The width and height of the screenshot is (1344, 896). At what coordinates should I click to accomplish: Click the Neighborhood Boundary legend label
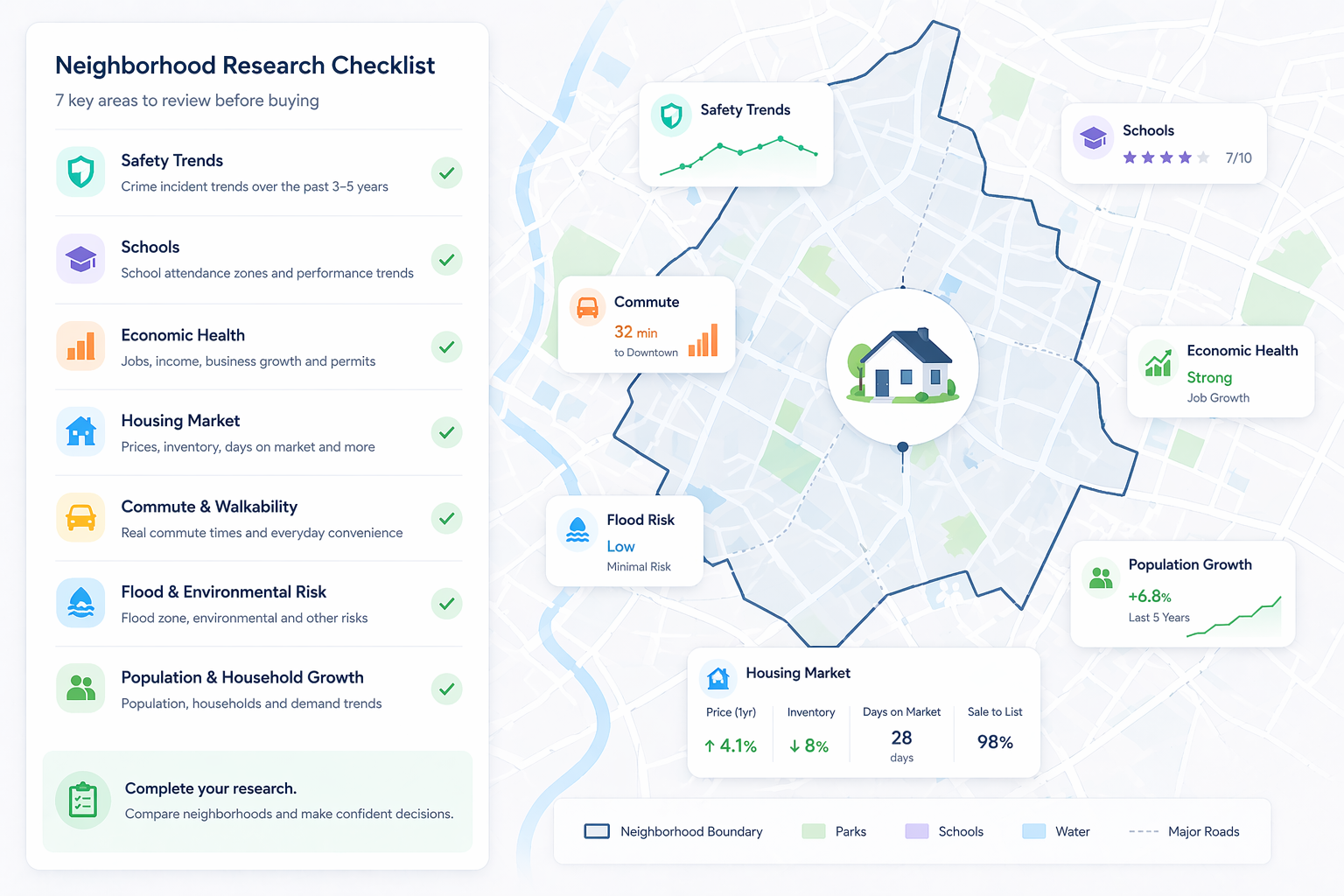(691, 831)
